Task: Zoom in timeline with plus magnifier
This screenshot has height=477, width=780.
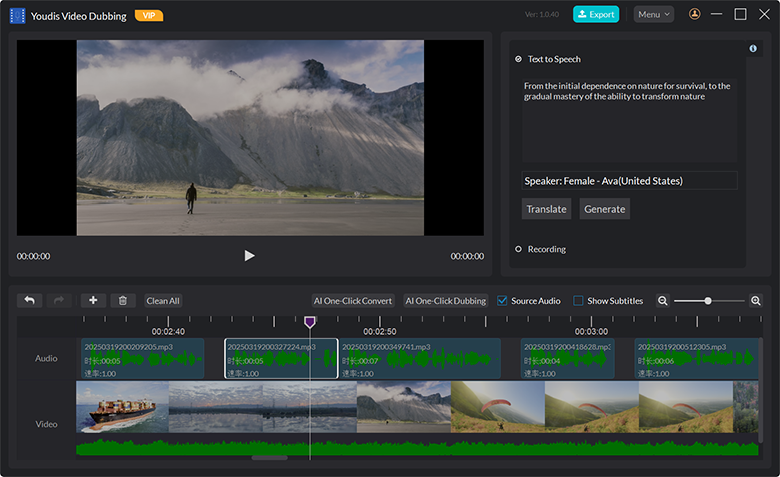Action: coord(756,300)
